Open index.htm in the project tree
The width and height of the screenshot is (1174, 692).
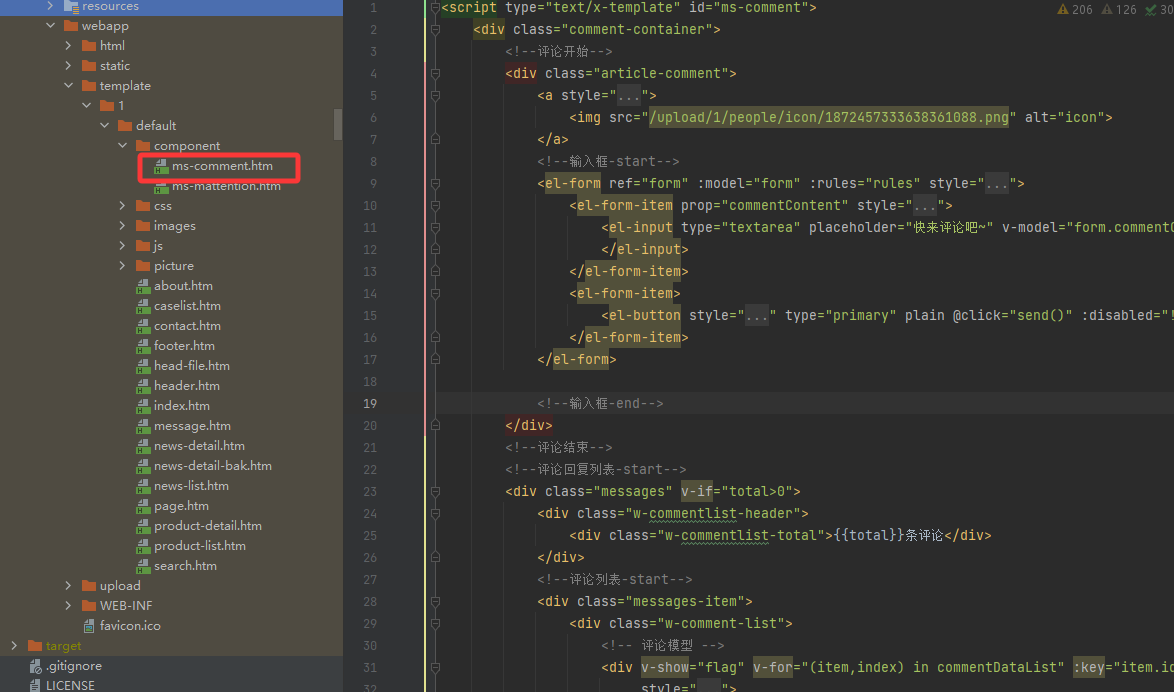tap(181, 406)
